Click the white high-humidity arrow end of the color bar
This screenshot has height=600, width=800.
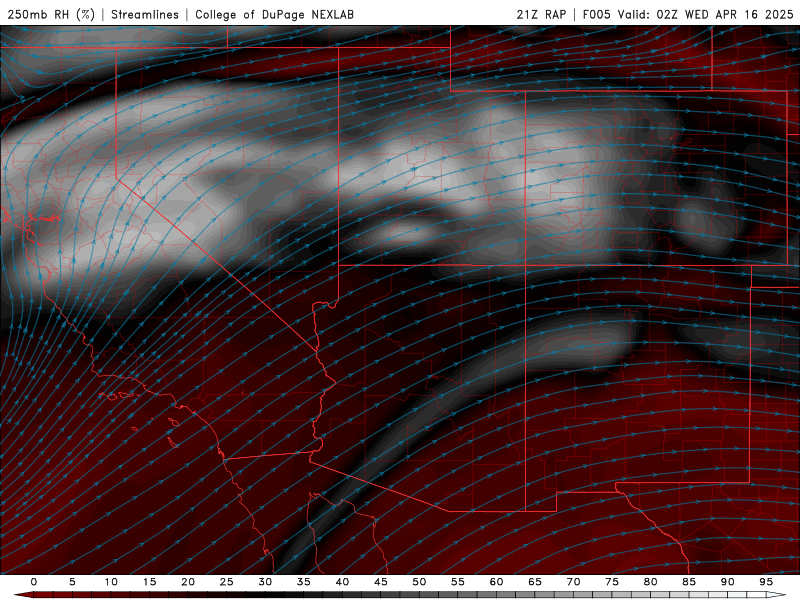[x=776, y=595]
